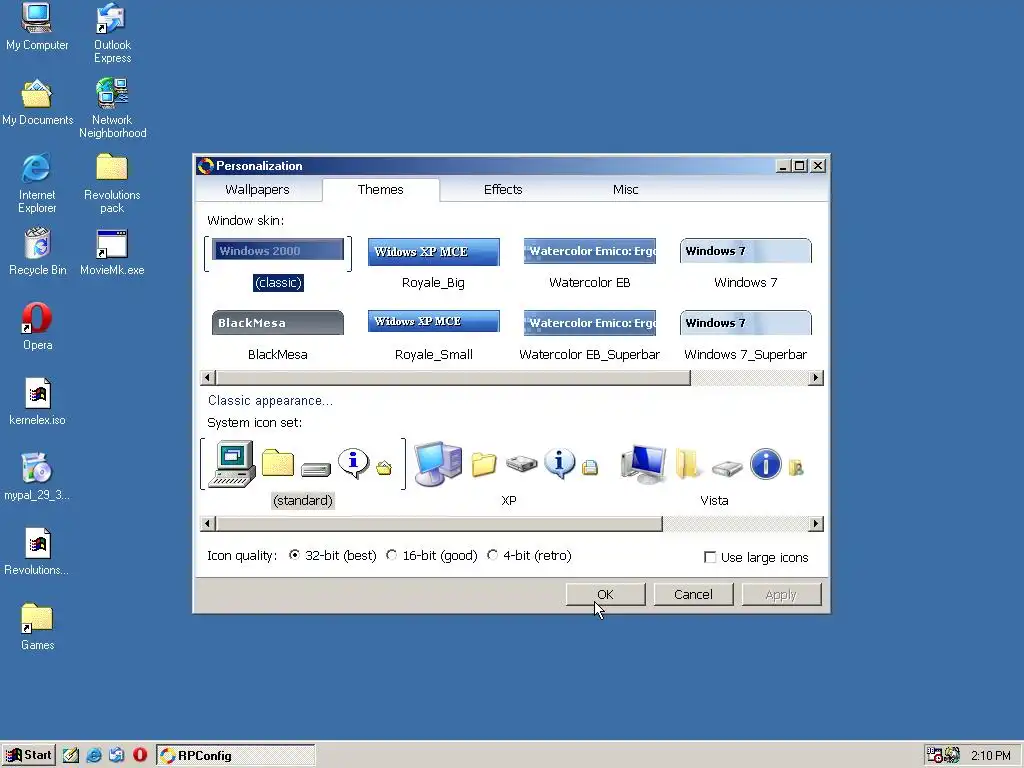The width and height of the screenshot is (1024, 768).
Task: Open My Documents desktop folder
Action: [x=37, y=103]
